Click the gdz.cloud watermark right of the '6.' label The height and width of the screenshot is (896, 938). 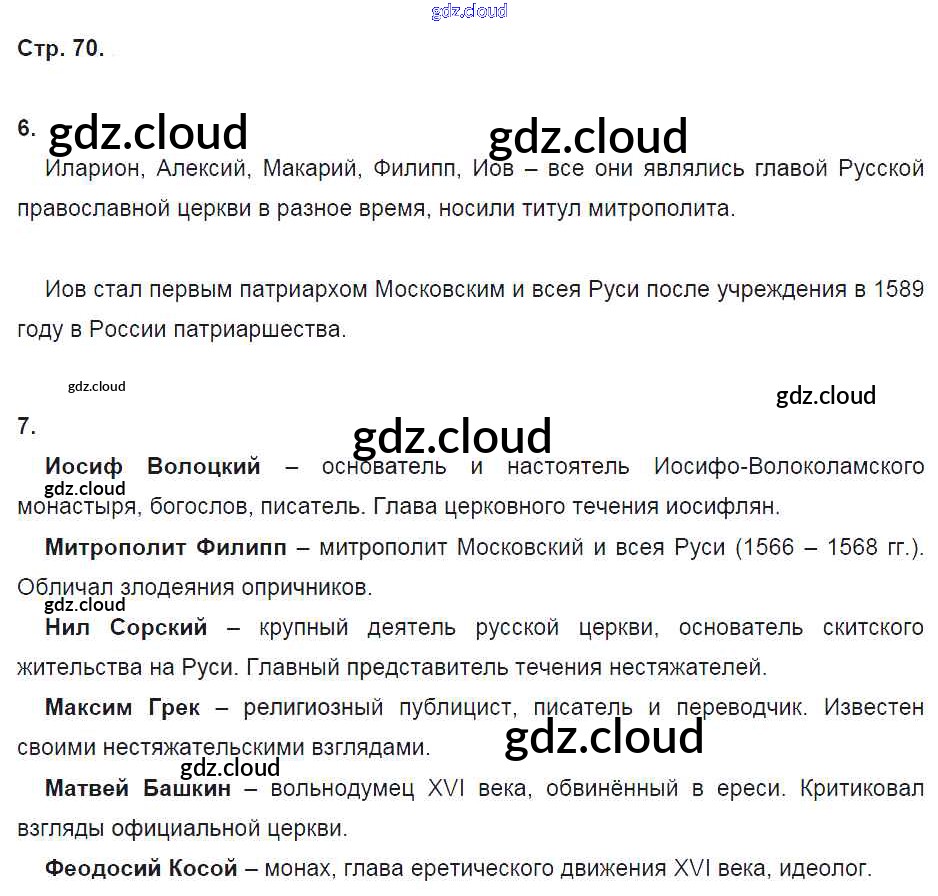click(x=147, y=132)
